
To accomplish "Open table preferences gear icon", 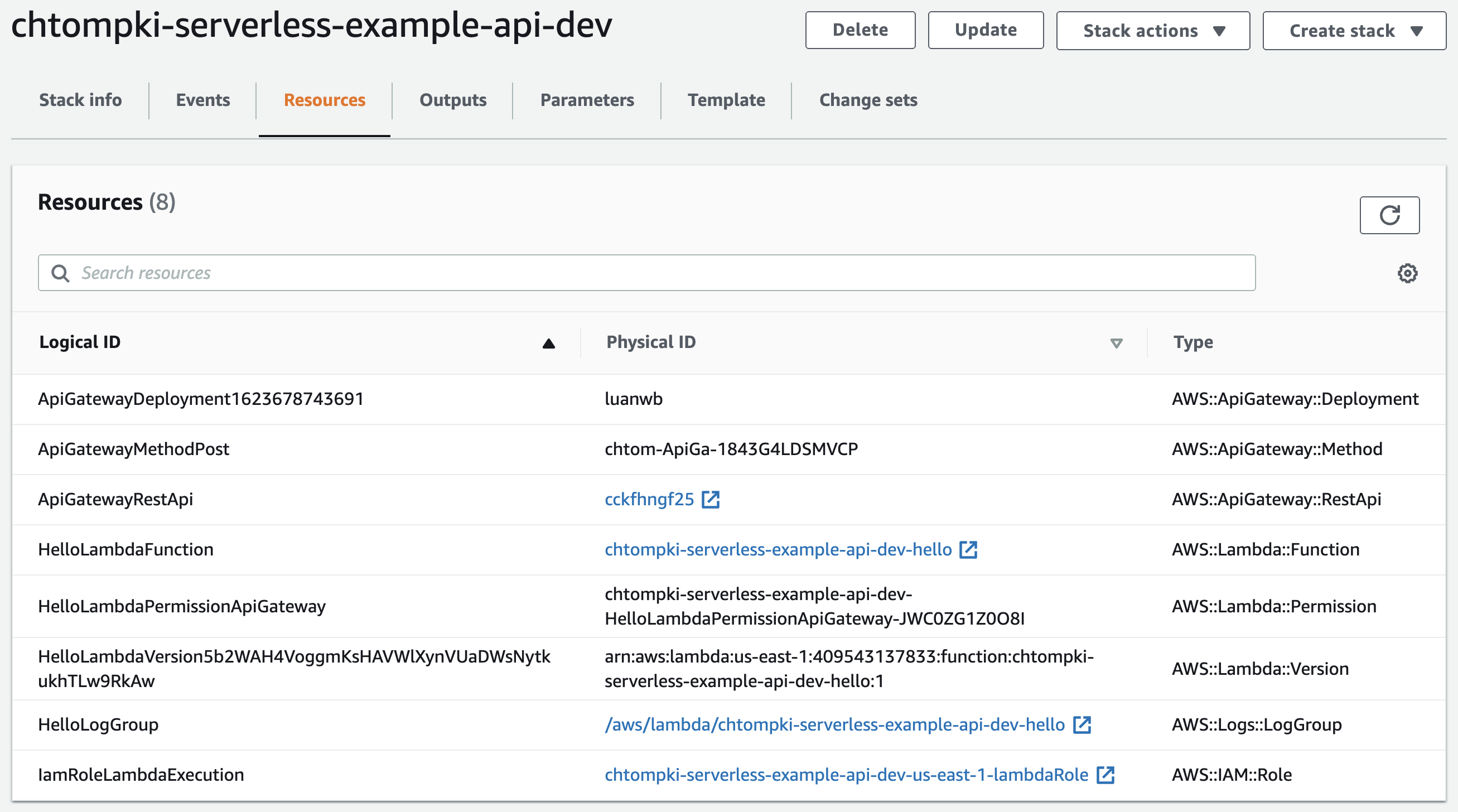I will (x=1407, y=273).
